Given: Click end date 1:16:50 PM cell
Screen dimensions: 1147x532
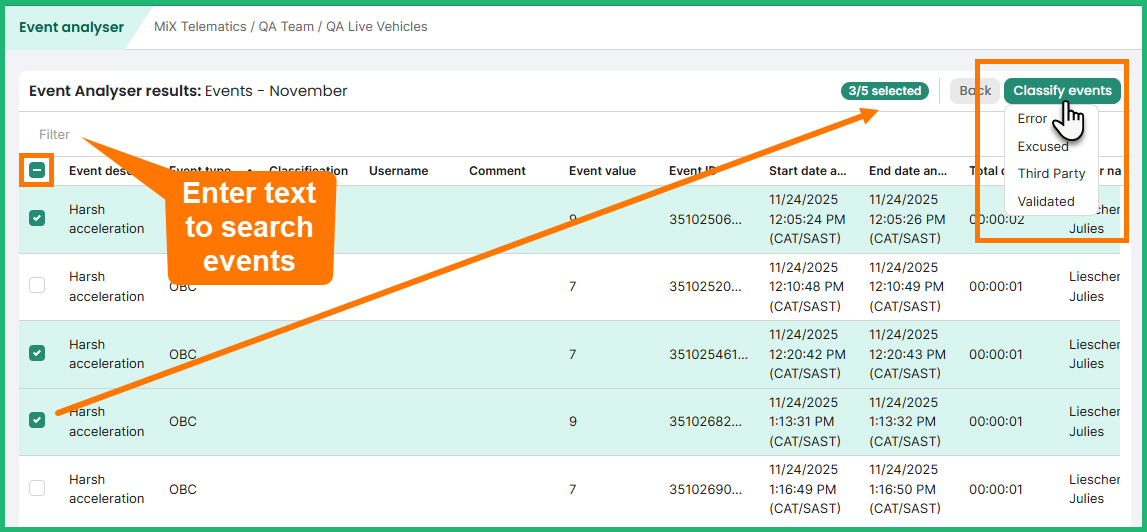Looking at the screenshot, I should (x=904, y=489).
